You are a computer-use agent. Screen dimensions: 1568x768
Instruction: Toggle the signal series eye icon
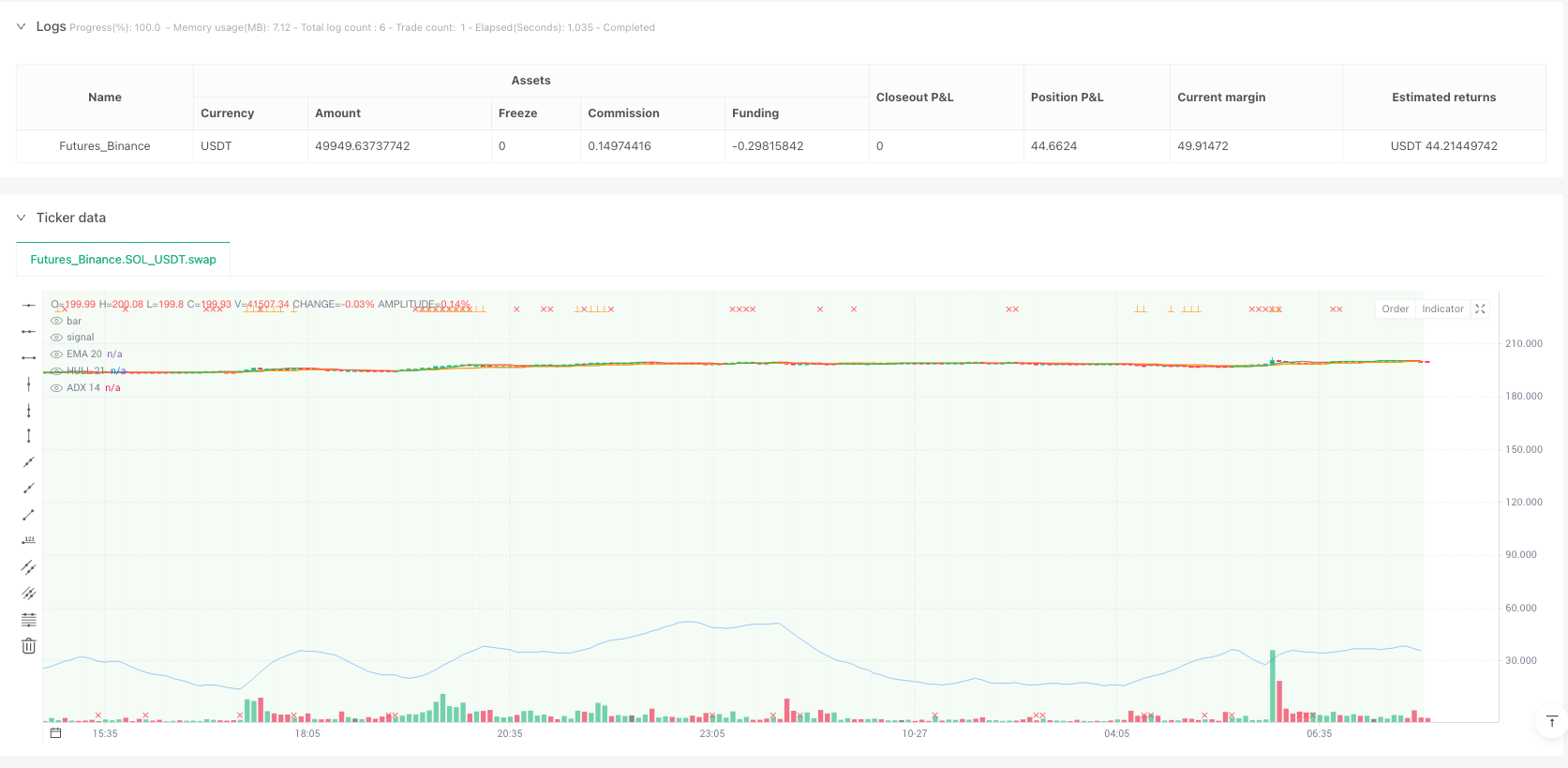pyautogui.click(x=56, y=338)
